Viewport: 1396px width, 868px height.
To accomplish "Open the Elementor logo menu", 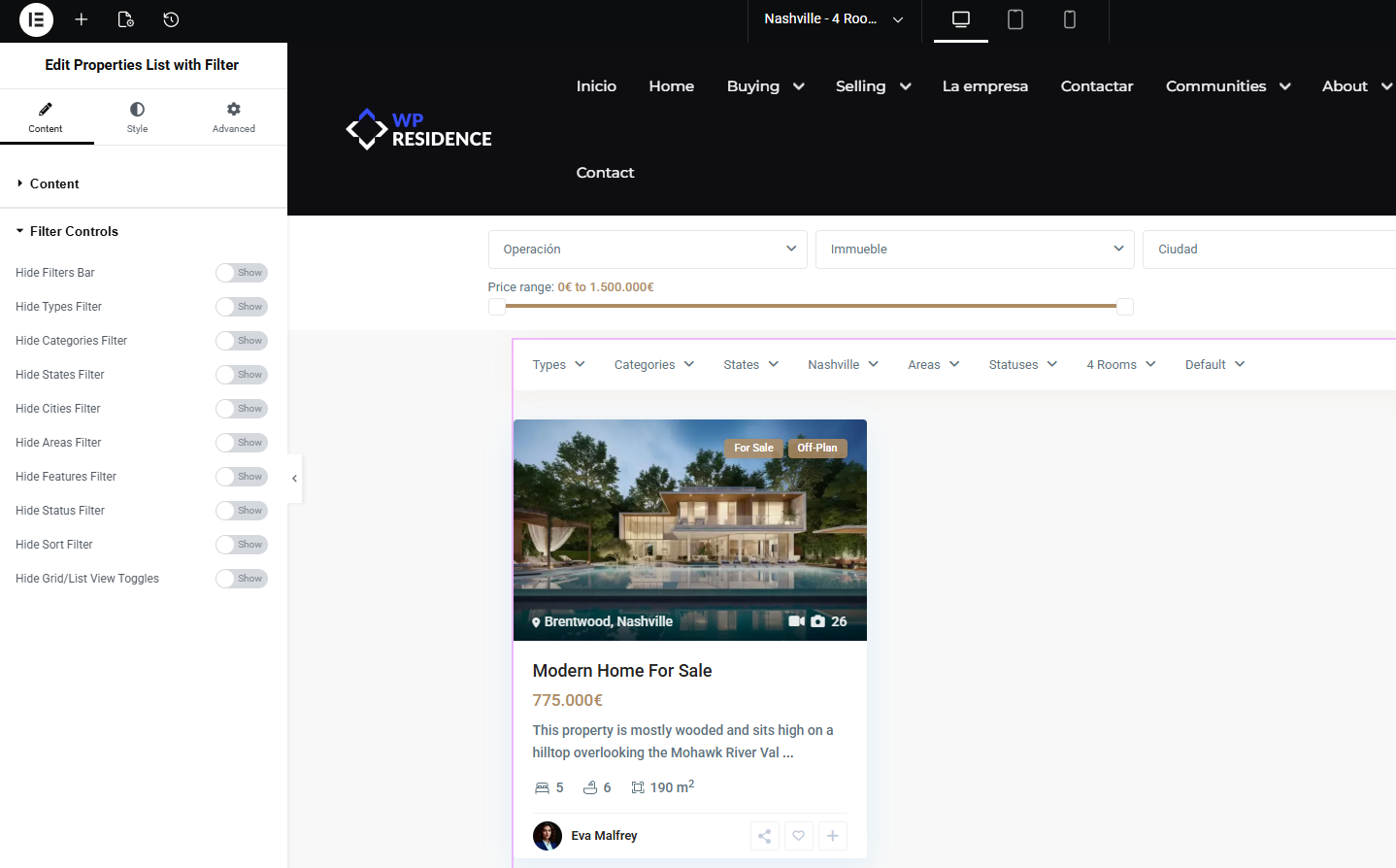I will [x=36, y=19].
